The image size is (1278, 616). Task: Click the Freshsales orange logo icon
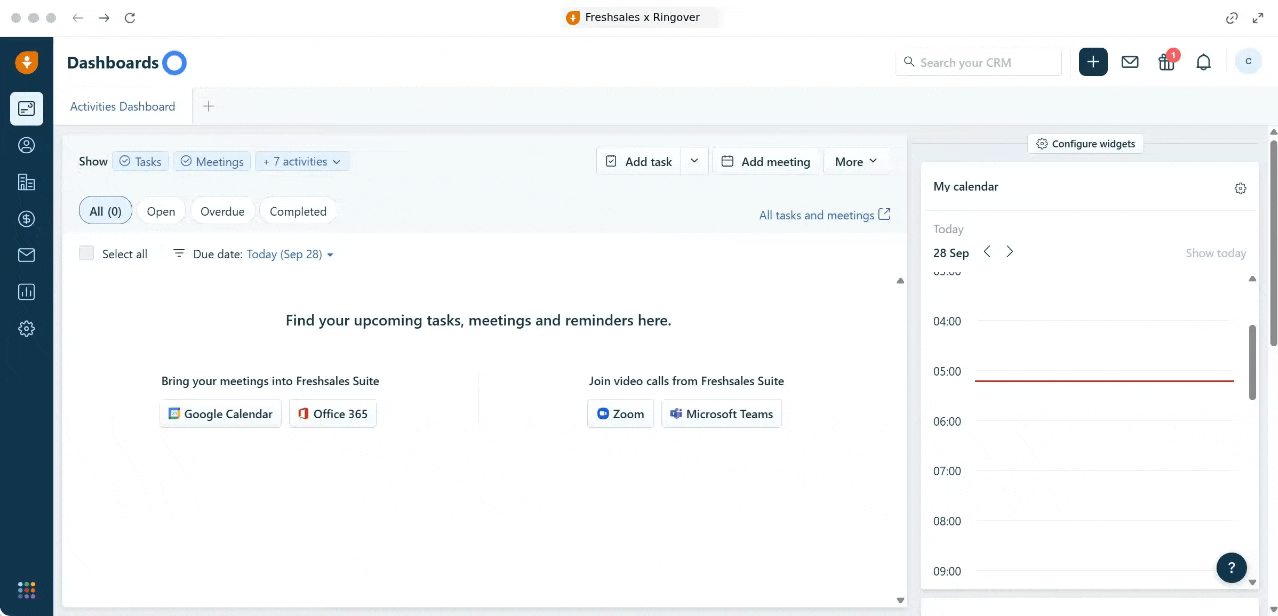(26, 63)
